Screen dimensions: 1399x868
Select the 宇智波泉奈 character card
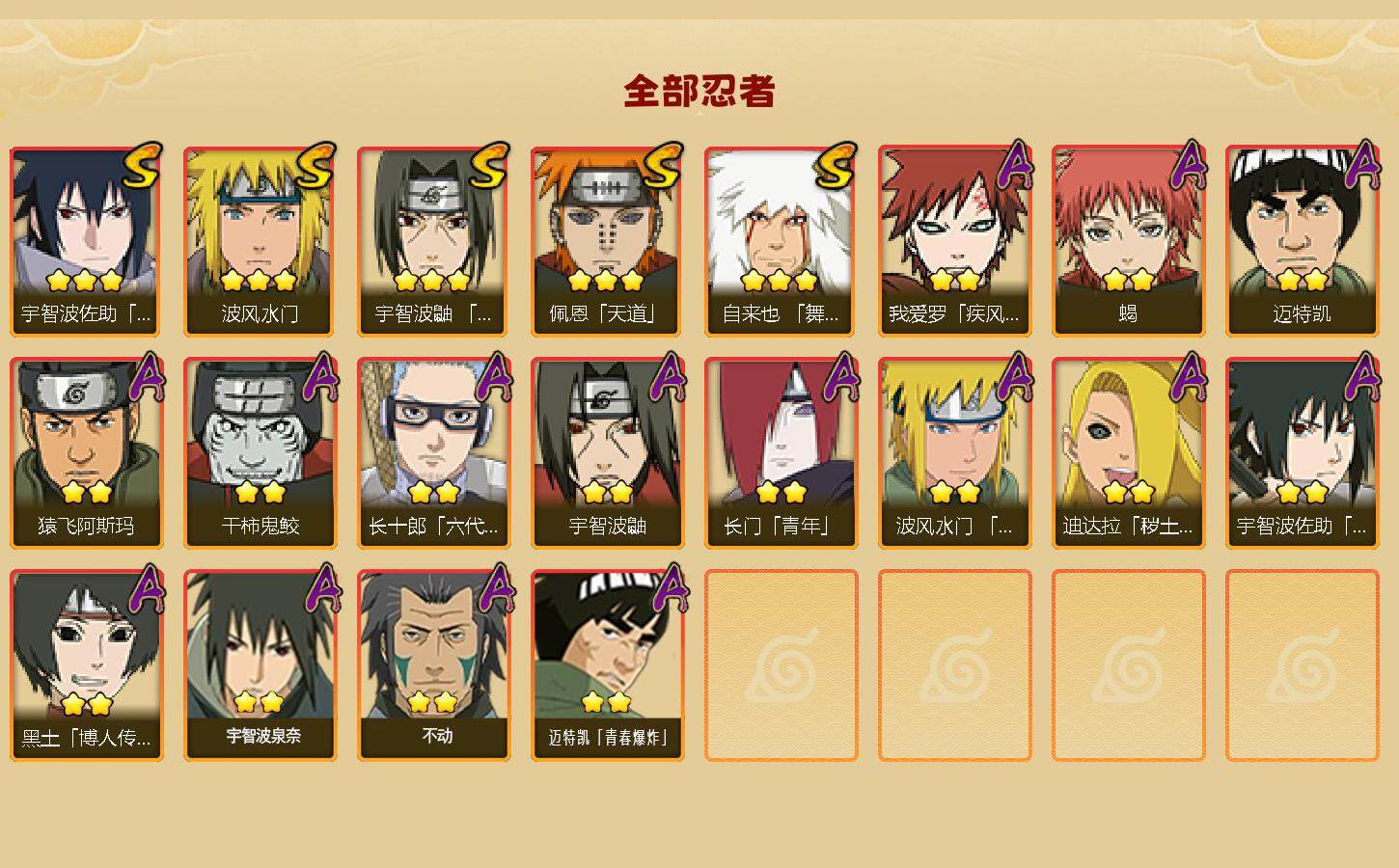click(x=260, y=665)
